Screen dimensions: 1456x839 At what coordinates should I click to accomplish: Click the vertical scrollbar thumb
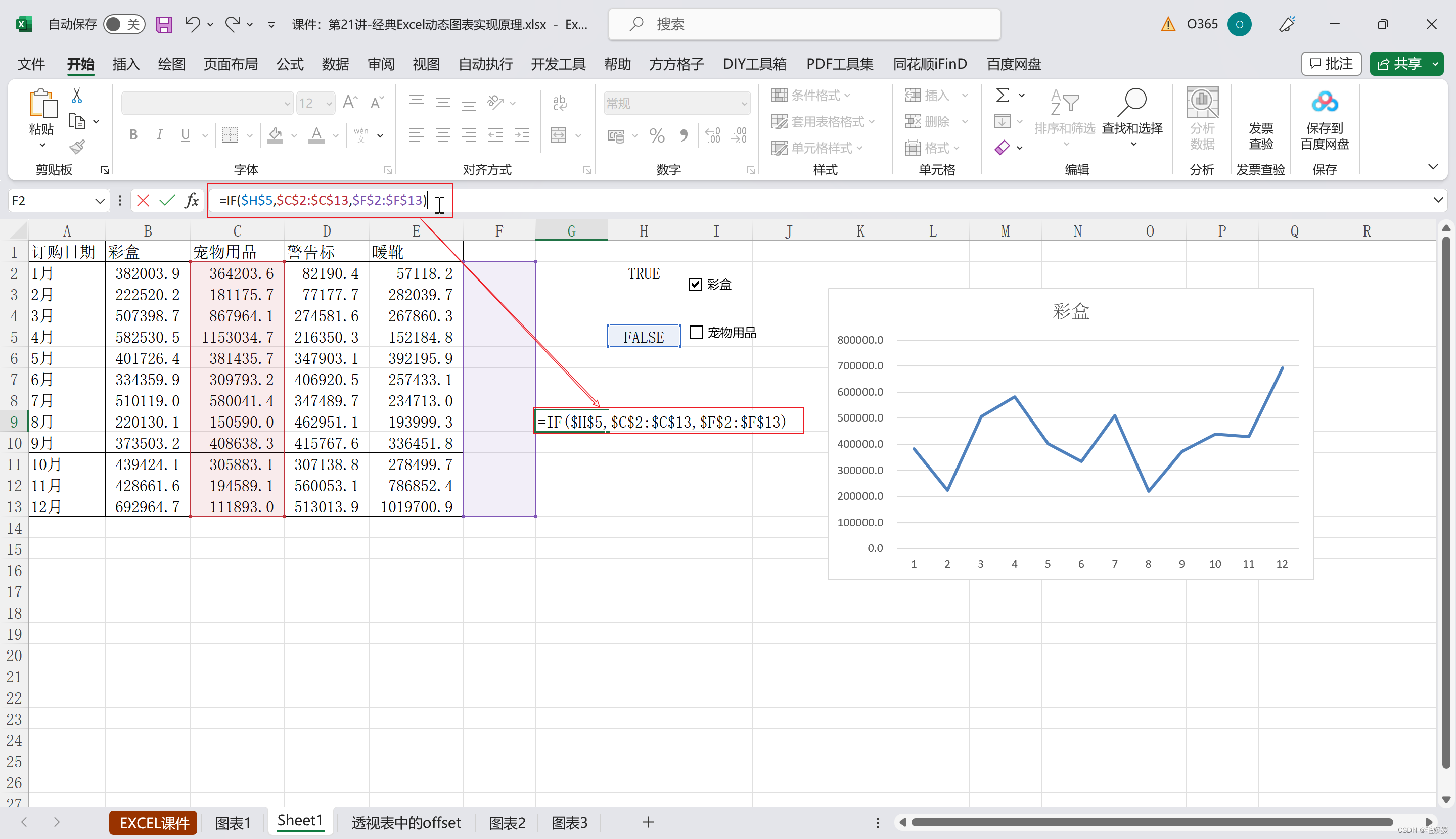1445,501
